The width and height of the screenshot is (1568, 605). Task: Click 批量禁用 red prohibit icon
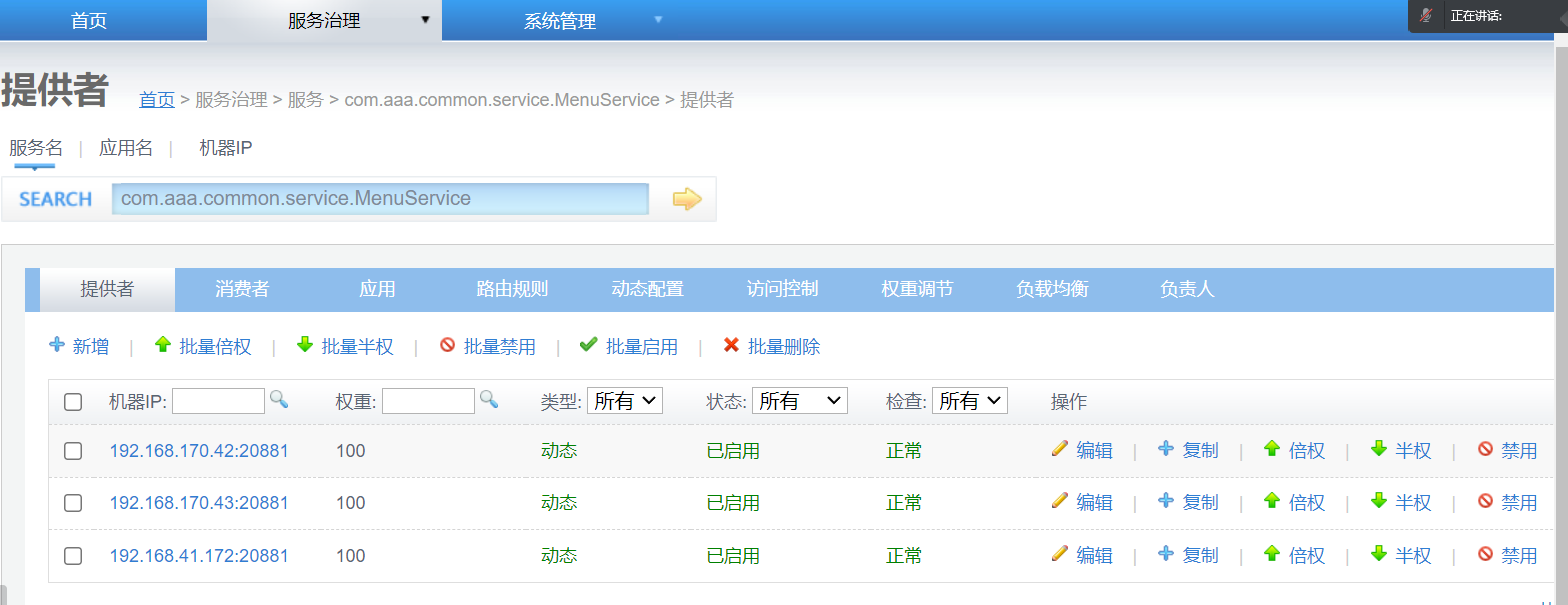(447, 346)
